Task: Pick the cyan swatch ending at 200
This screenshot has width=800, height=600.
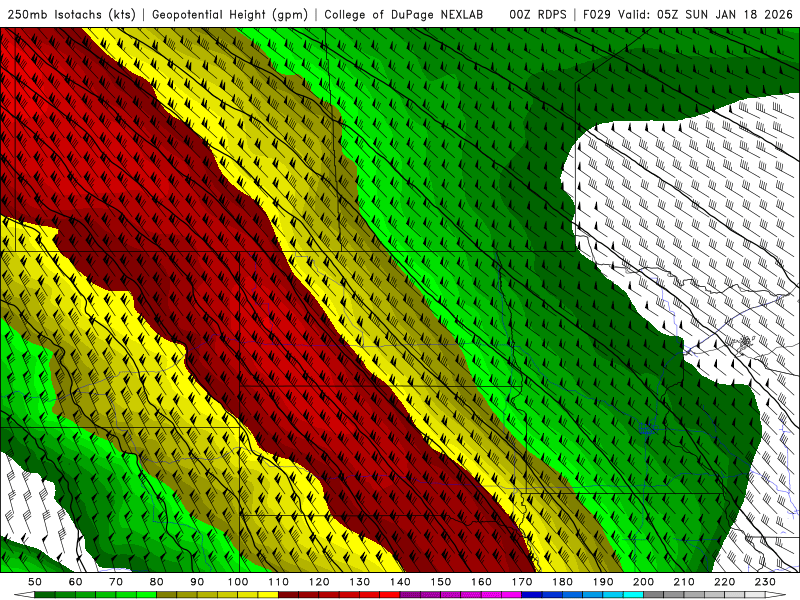Action: click(x=633, y=594)
